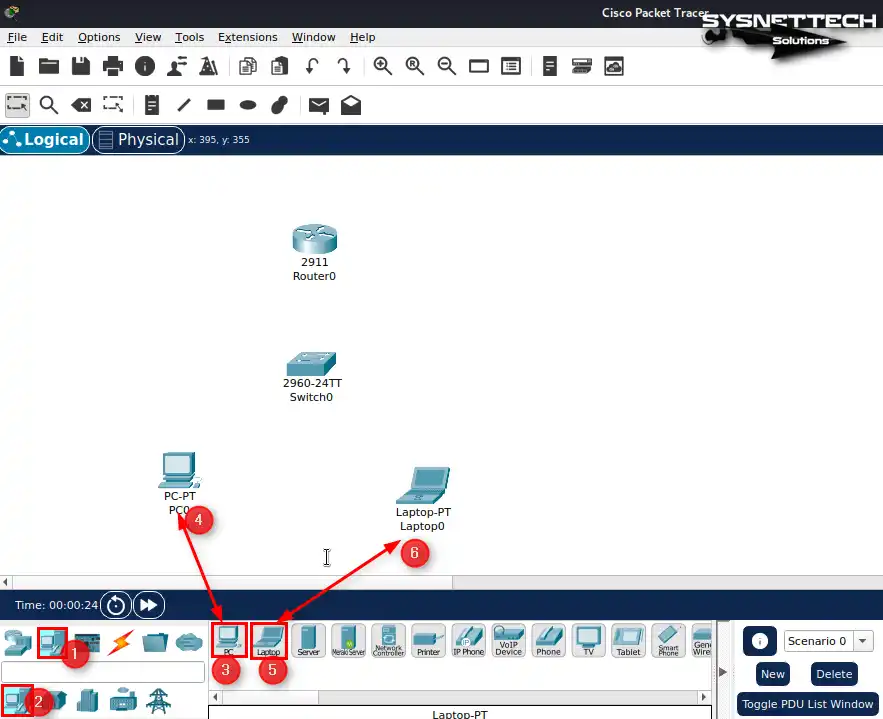Add a Complex PDU open envelope
Screen dimensions: 883x719
[x=351, y=105]
